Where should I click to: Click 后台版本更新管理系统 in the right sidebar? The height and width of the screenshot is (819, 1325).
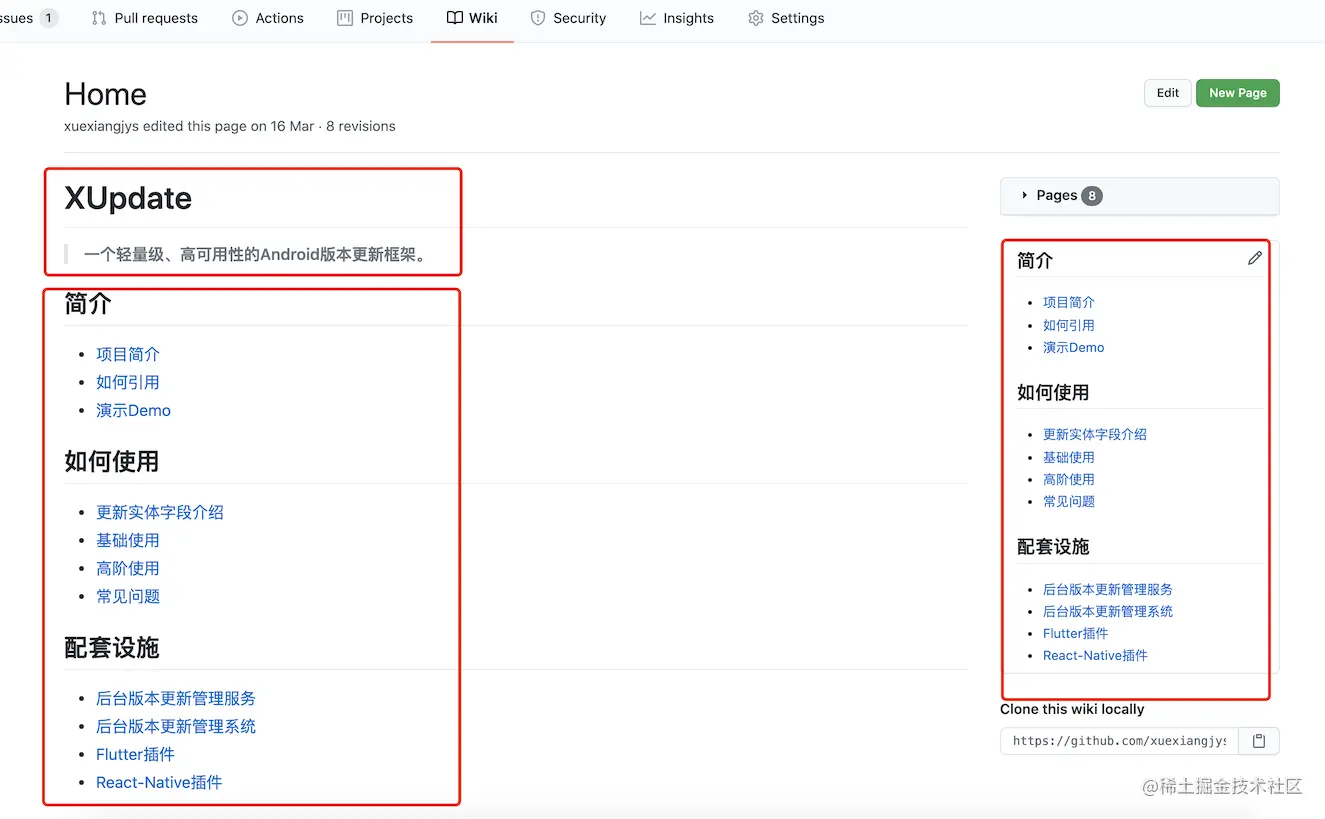(x=1108, y=611)
